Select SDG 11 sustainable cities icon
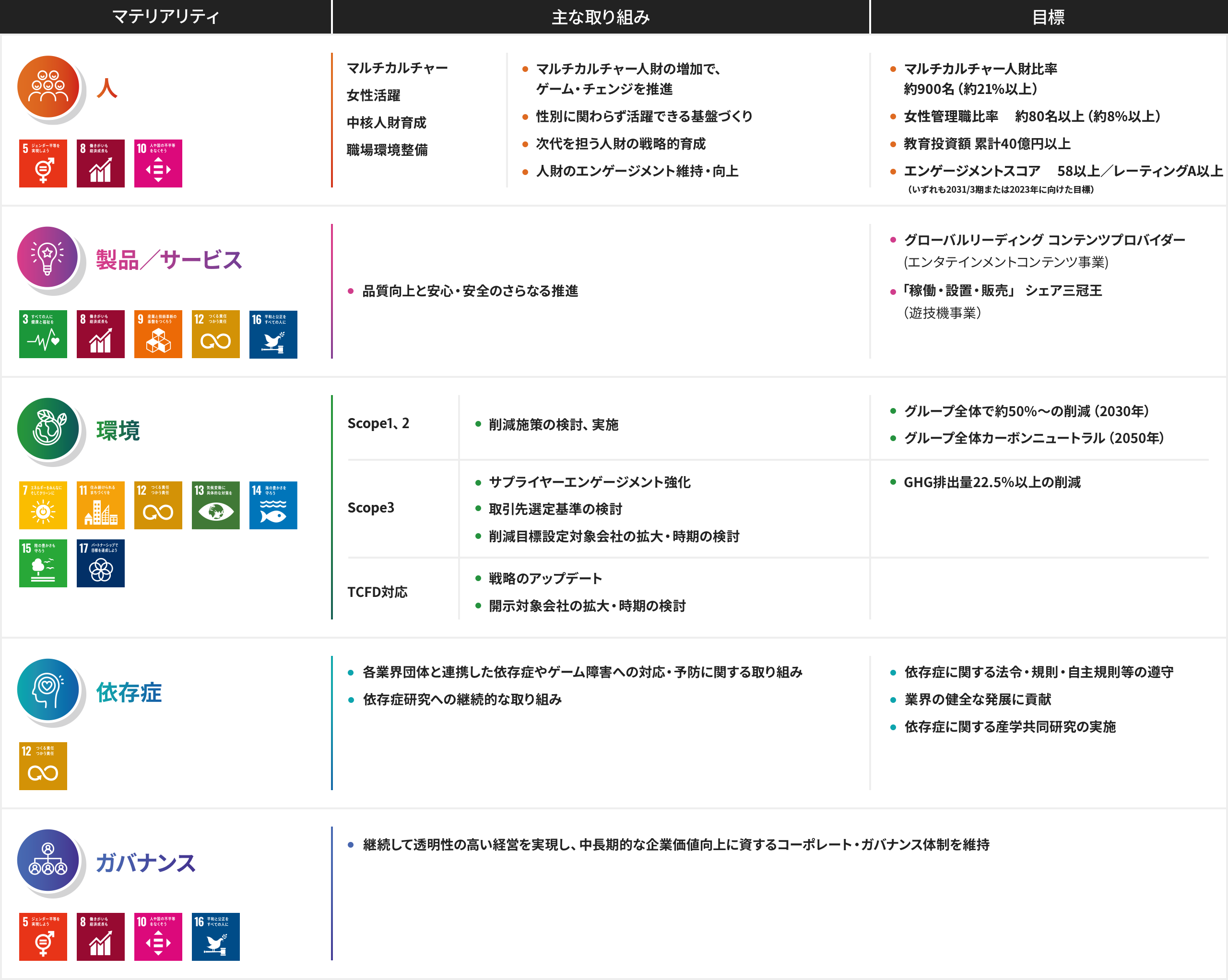Viewport: 1228px width, 980px height. (x=101, y=505)
